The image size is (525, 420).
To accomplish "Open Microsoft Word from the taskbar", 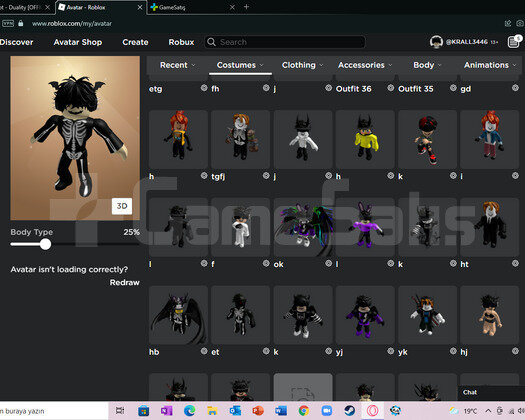I will point(281,411).
